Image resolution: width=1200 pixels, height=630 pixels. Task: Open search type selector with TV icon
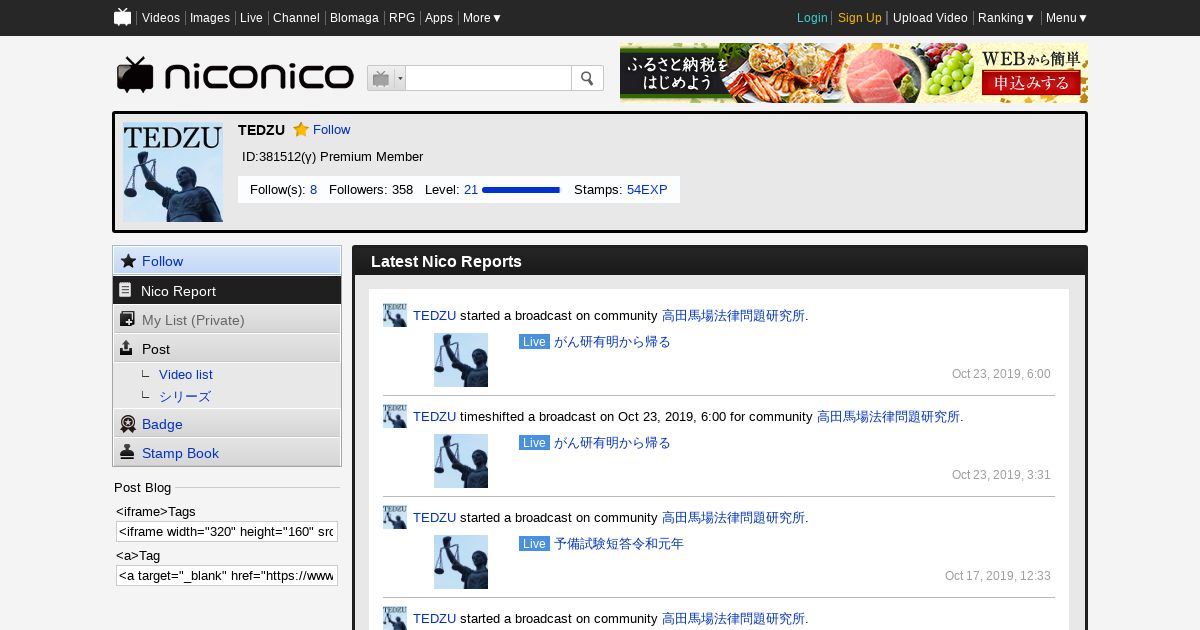tap(386, 78)
